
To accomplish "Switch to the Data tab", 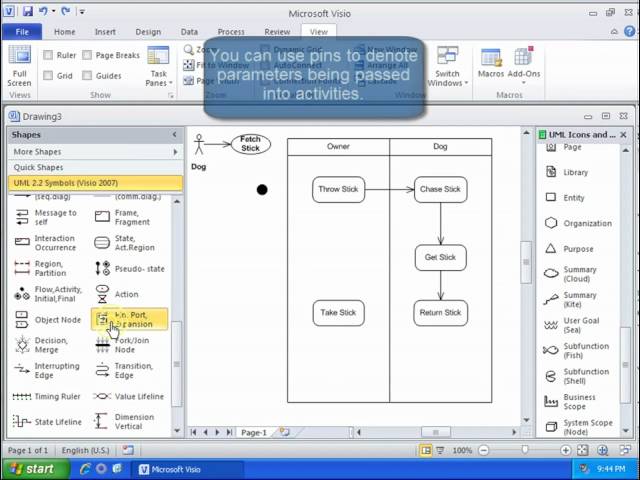I will click(x=189, y=32).
